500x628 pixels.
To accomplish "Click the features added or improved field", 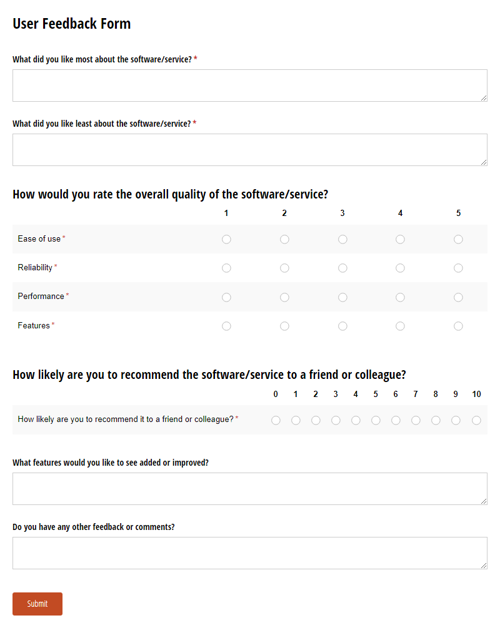I will pos(250,489).
